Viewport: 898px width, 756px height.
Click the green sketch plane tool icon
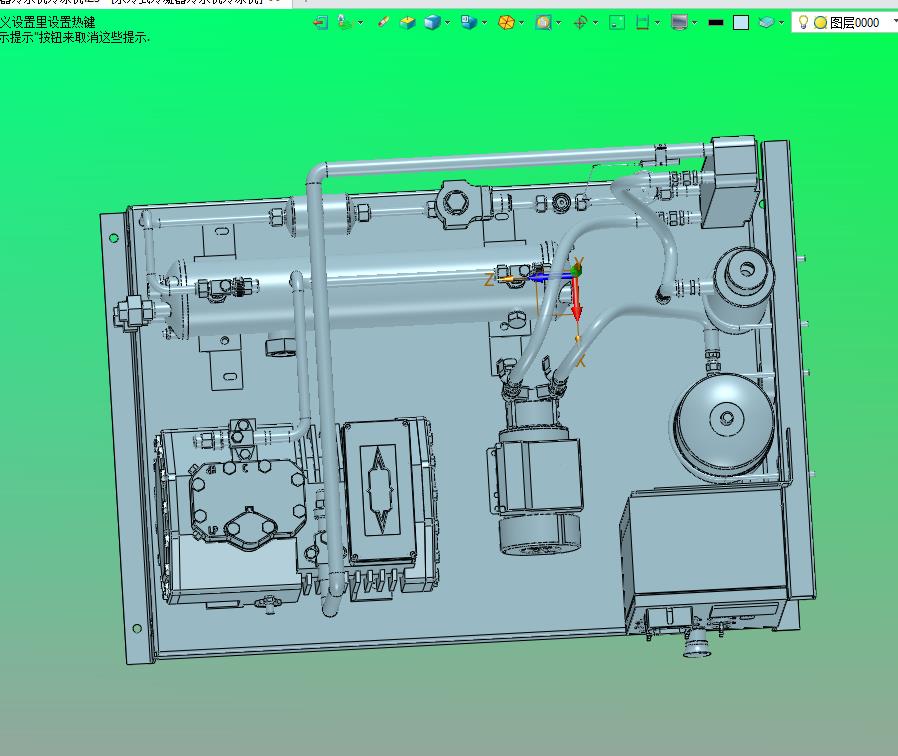tap(344, 22)
